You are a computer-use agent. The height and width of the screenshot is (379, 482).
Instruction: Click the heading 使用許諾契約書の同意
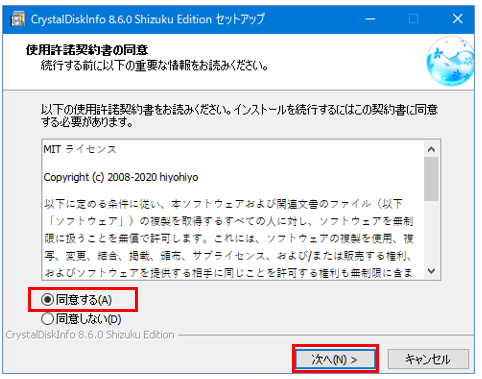87,50
